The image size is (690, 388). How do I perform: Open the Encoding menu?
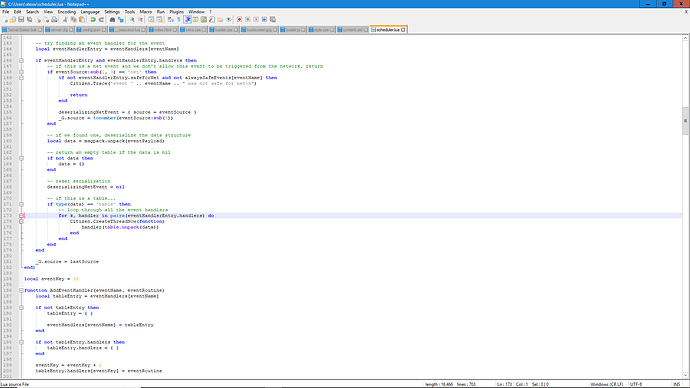(66, 12)
